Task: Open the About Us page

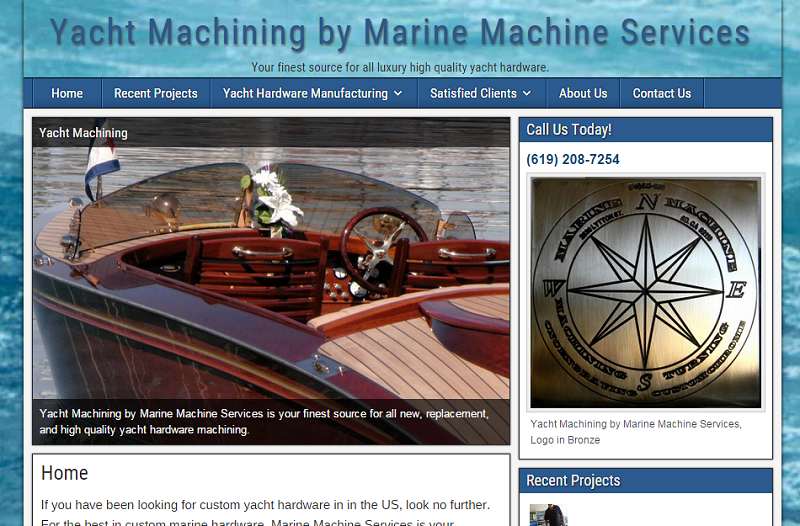Action: pos(583,93)
